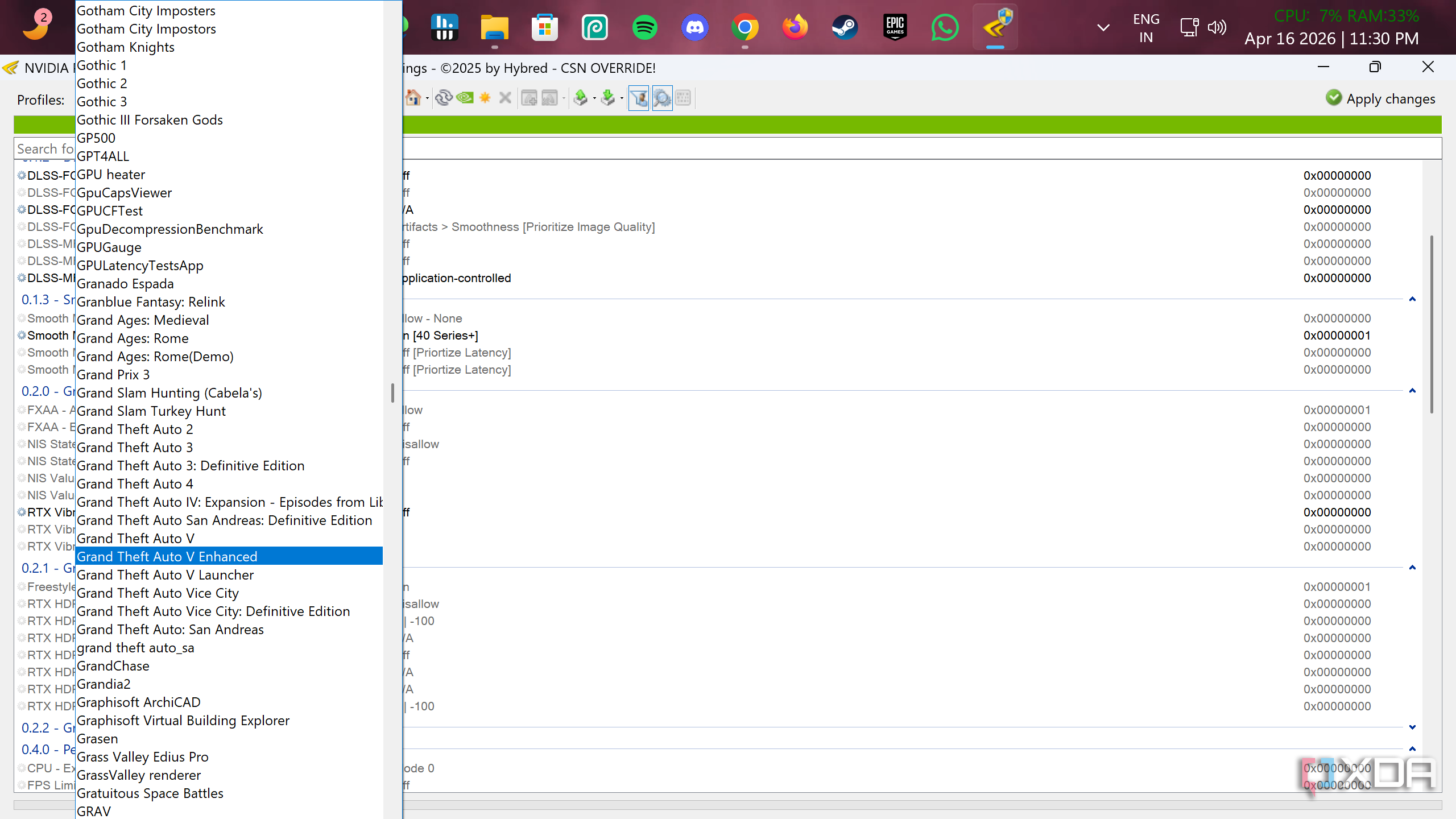Click the Search for setting input field
1456x819 pixels.
[728, 148]
